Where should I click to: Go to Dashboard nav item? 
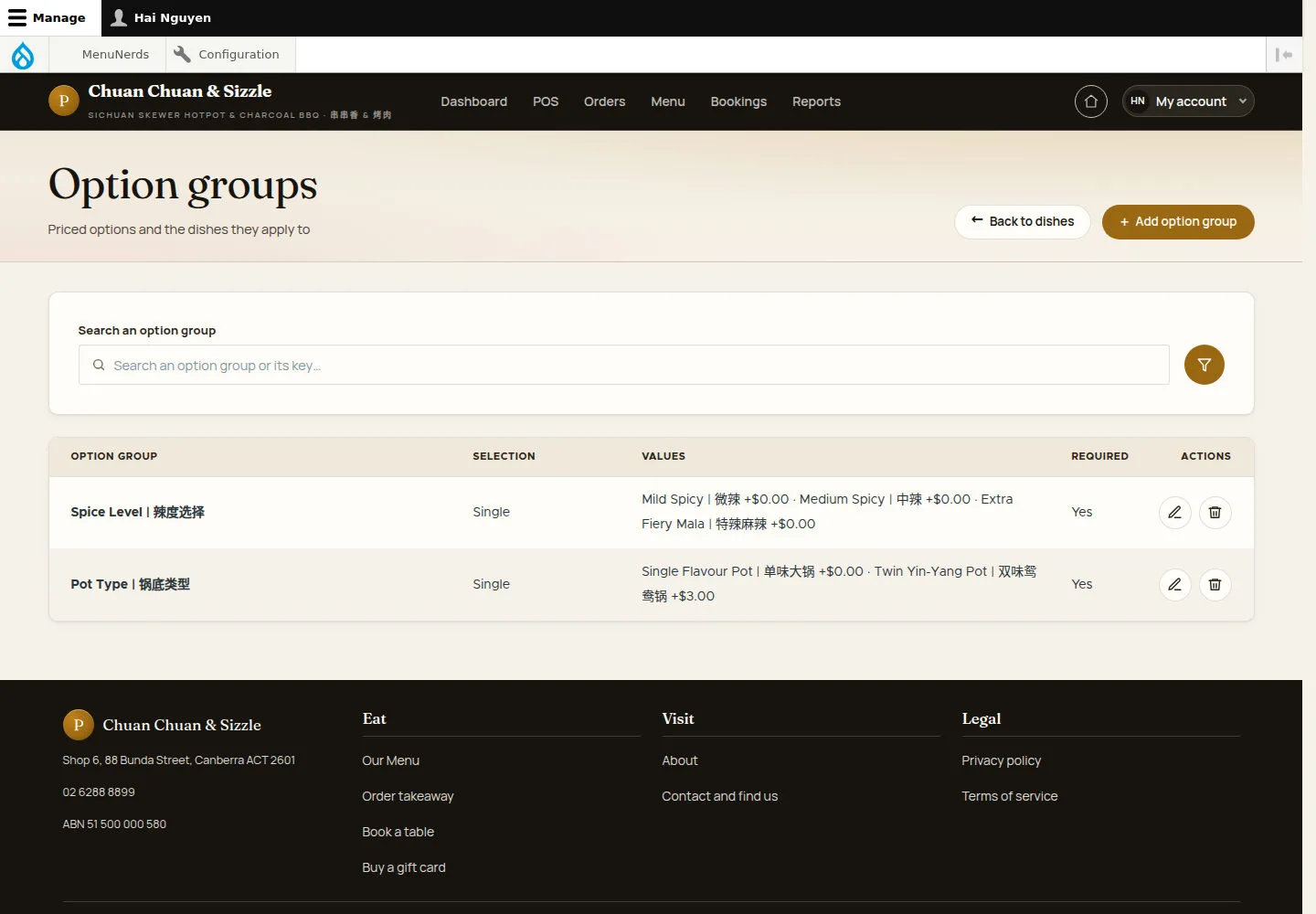473,101
